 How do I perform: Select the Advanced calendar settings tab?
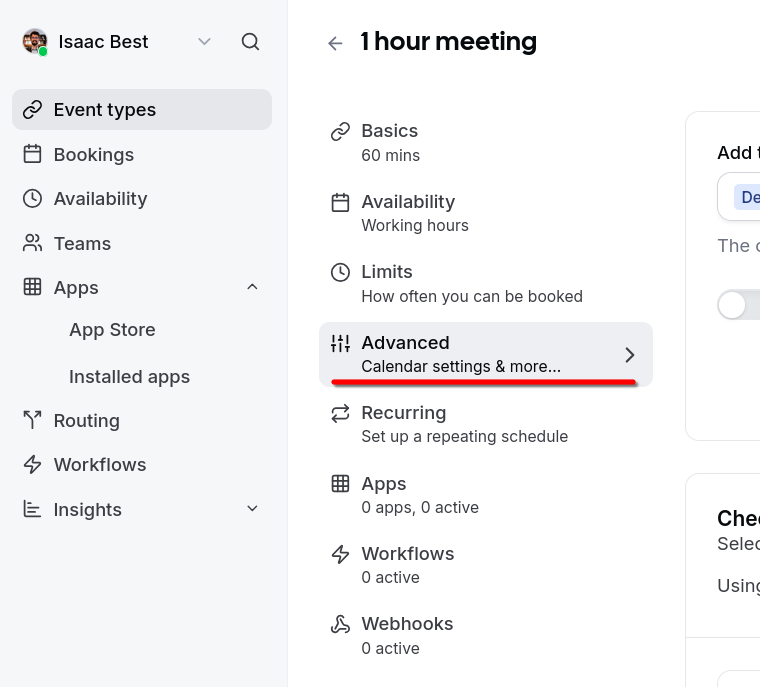click(486, 354)
